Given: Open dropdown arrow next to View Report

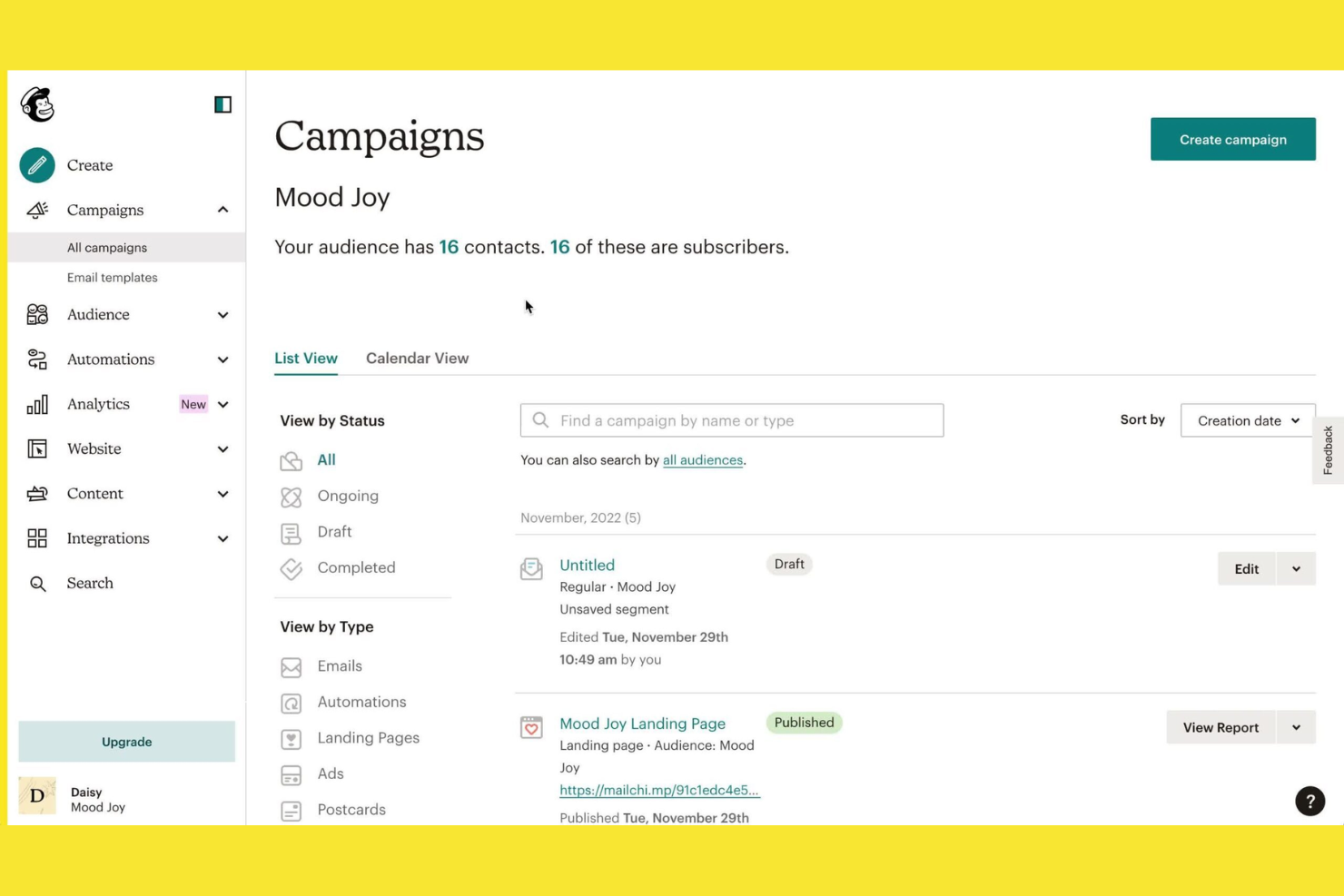Looking at the screenshot, I should click(1296, 727).
